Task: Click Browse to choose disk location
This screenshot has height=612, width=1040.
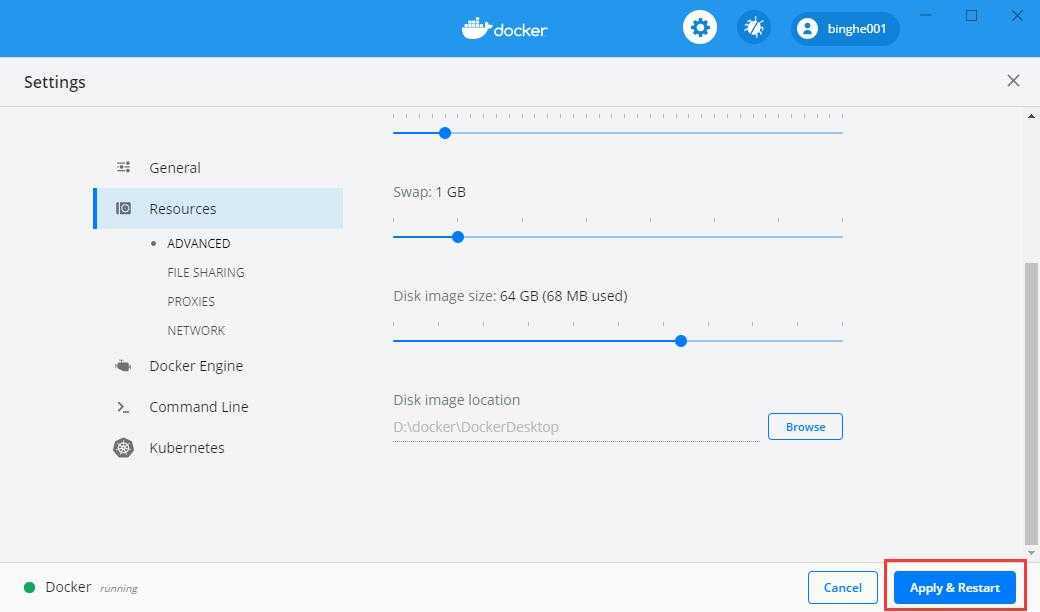Action: [x=805, y=426]
